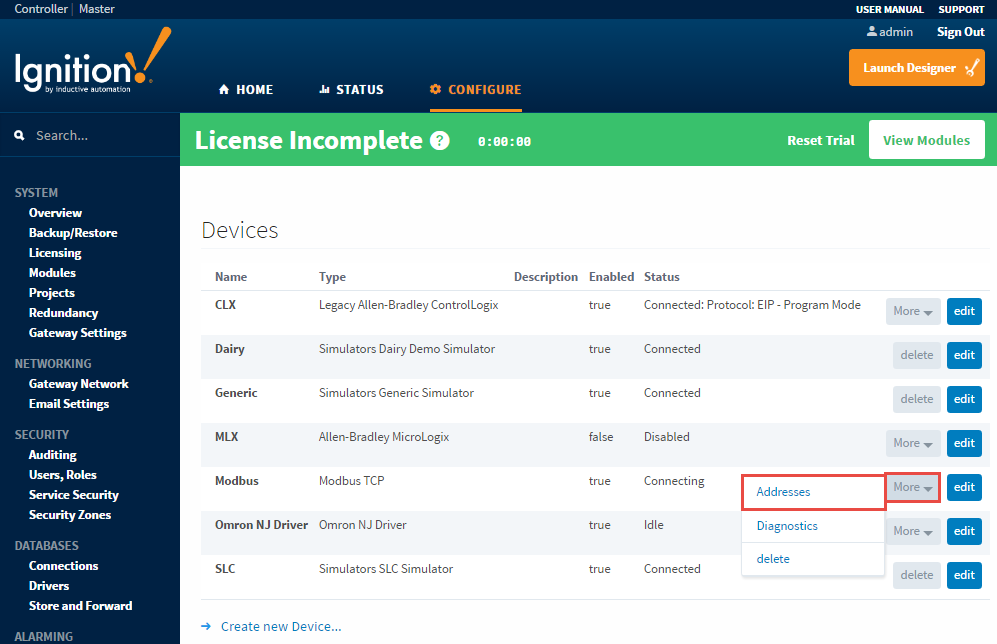Select Diagnostics from the Modbus menu
997x644 pixels.
pyautogui.click(x=787, y=525)
